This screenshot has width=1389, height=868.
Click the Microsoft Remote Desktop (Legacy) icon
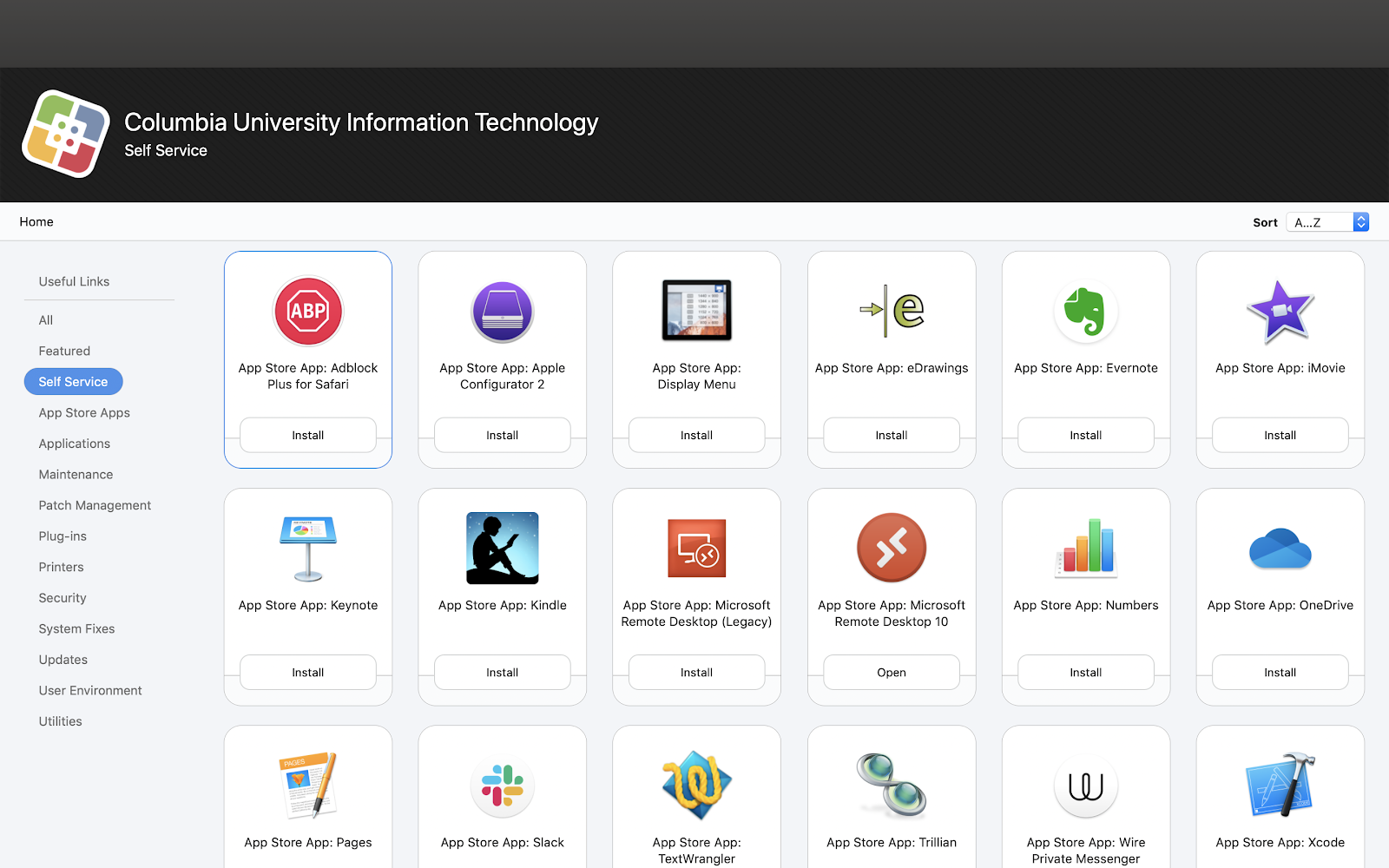point(697,549)
